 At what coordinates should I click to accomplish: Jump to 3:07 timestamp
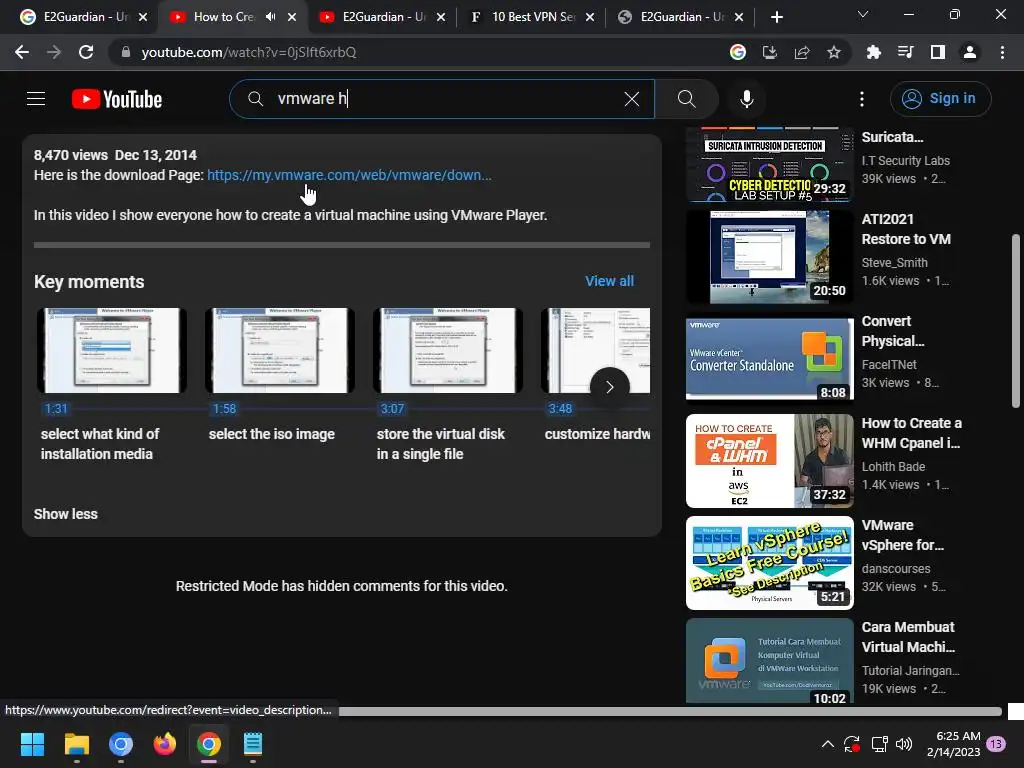click(392, 409)
